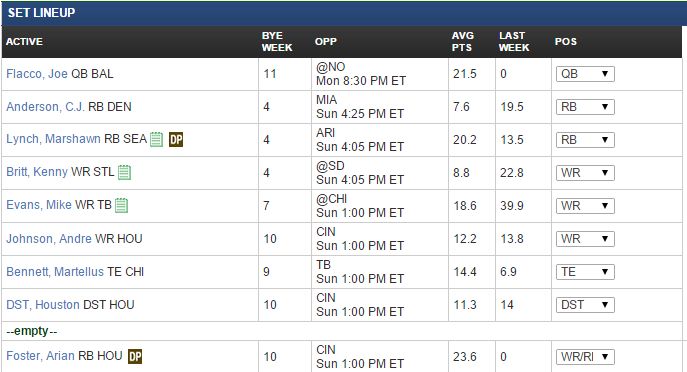Image resolution: width=687 pixels, height=372 pixels.
Task: Open the DST position dropdown for Houston
Action: click(585, 305)
